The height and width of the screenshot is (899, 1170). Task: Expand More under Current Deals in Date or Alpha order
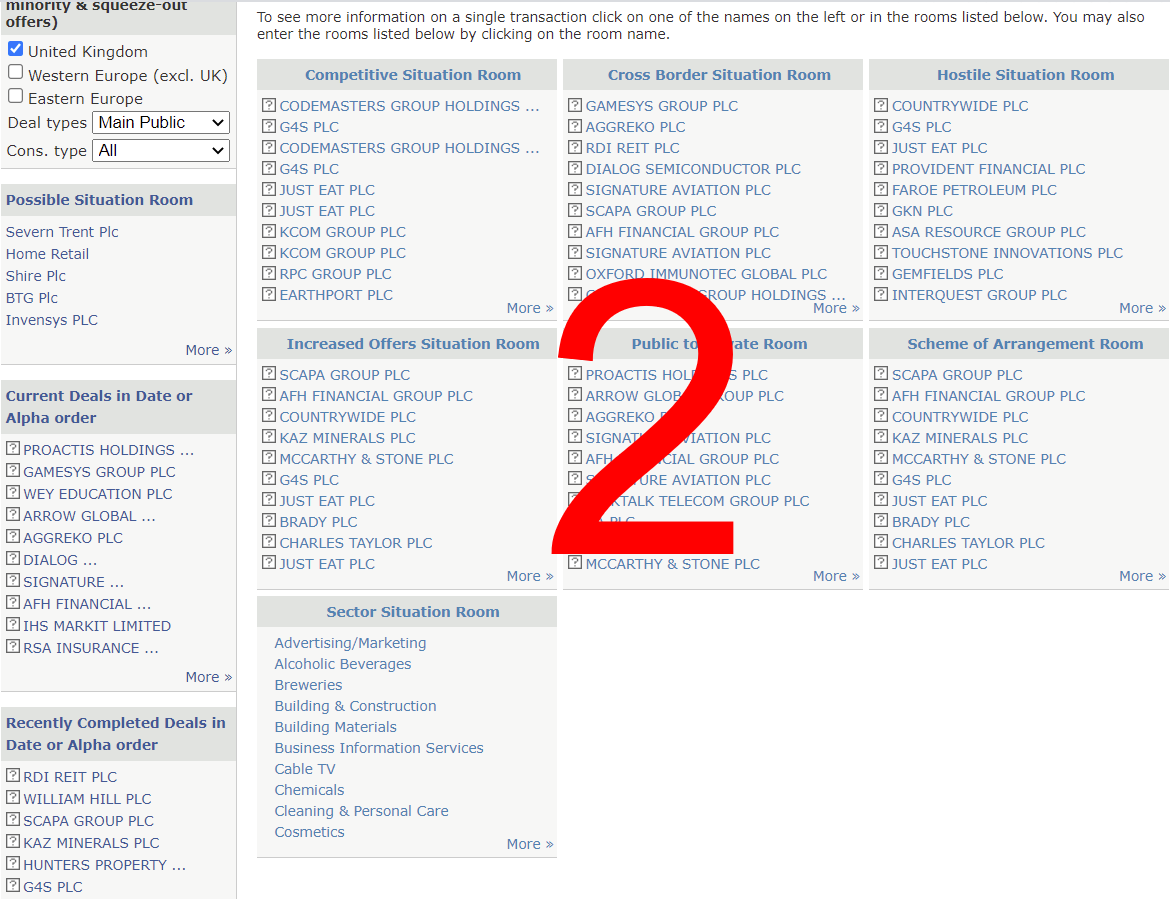(x=208, y=677)
